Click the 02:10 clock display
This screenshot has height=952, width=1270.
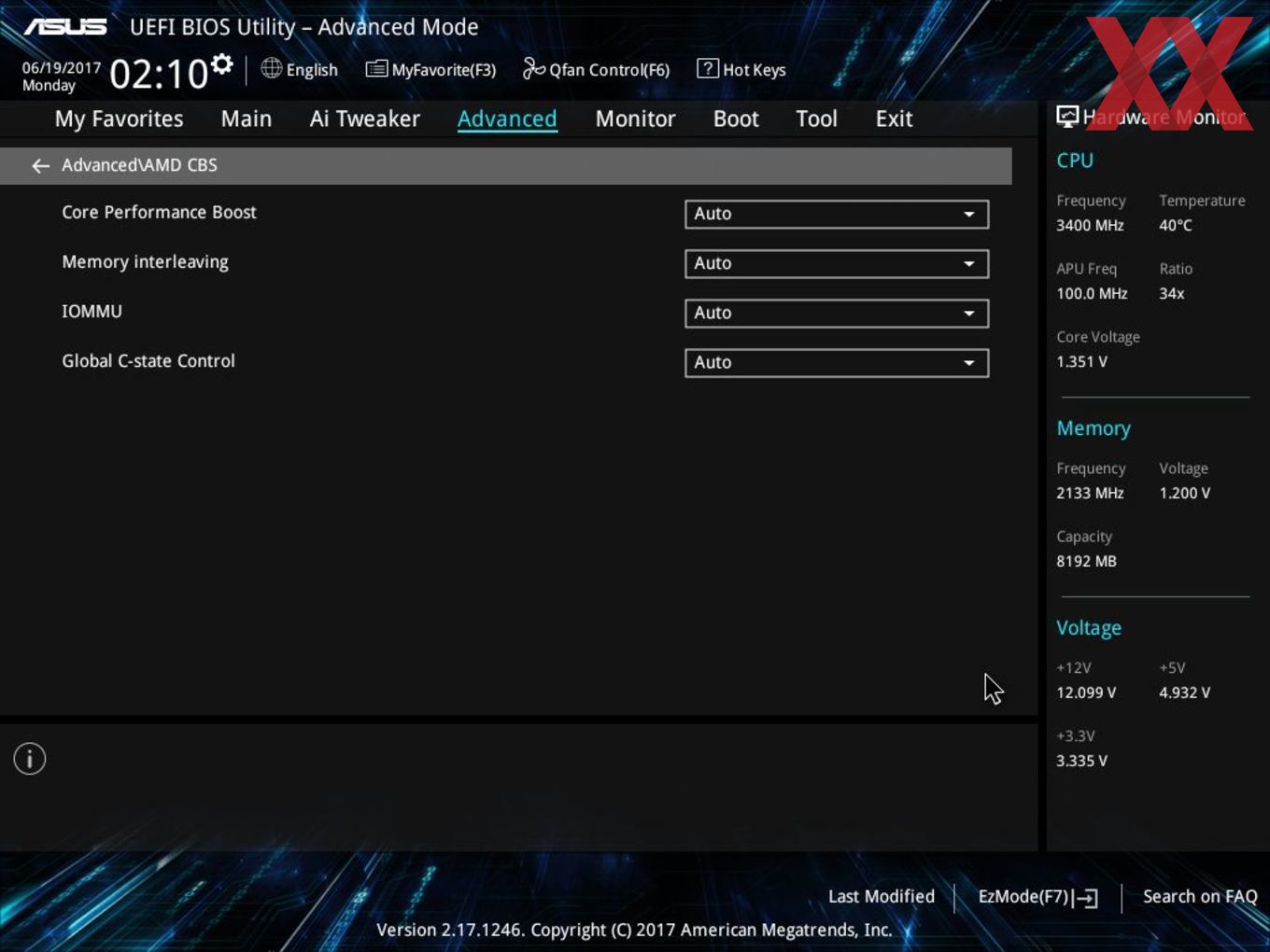click(x=159, y=74)
